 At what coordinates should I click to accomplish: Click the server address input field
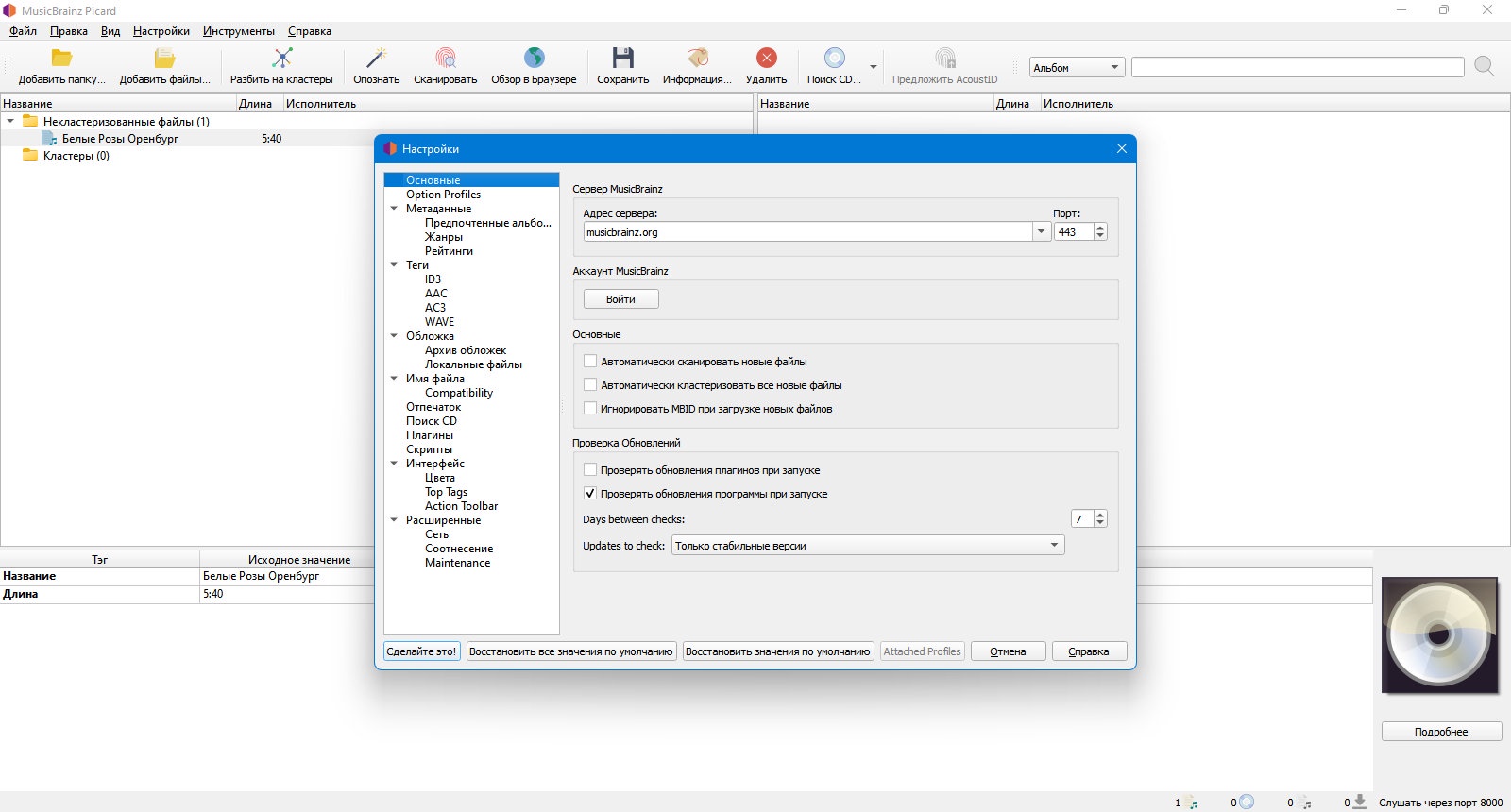(807, 232)
